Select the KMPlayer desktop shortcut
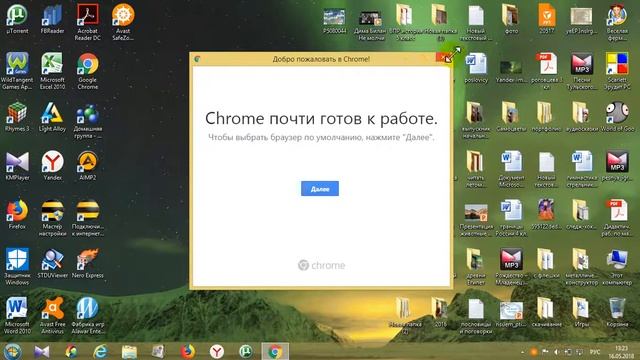Viewport: 640px width, 360px height. [x=17, y=166]
